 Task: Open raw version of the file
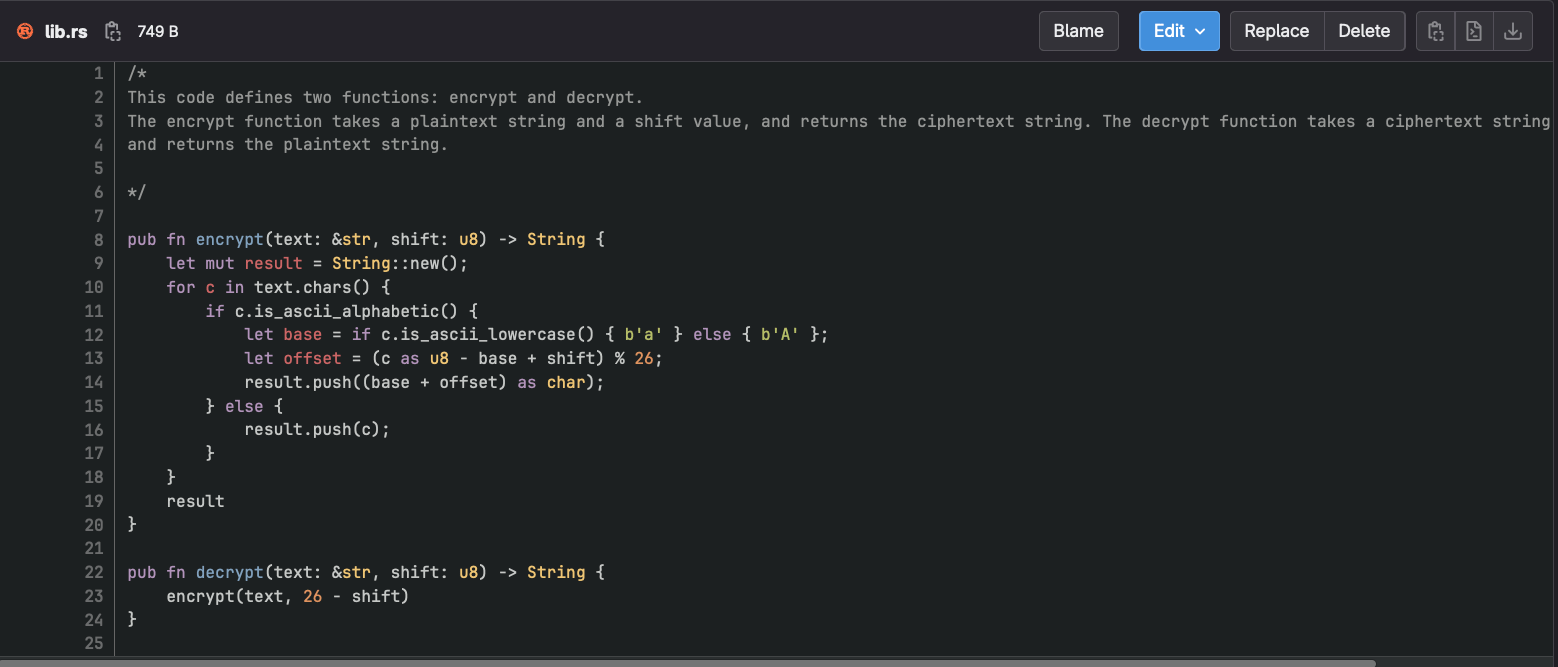[x=1473, y=31]
